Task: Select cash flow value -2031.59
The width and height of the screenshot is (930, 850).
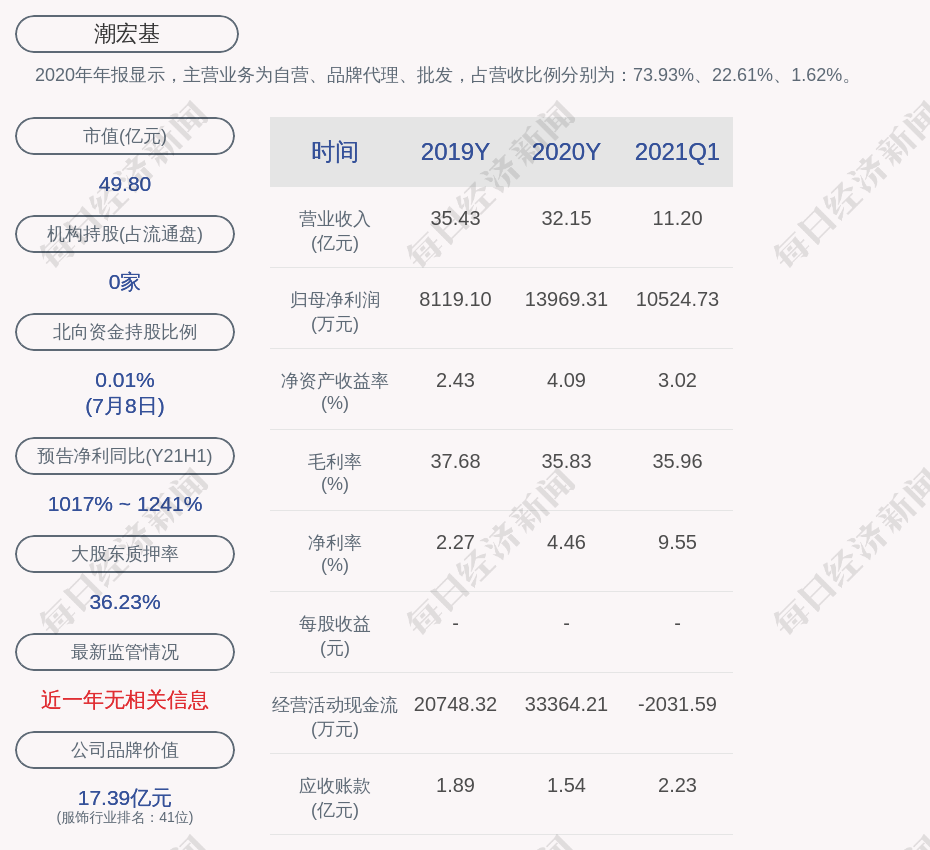Action: (677, 704)
